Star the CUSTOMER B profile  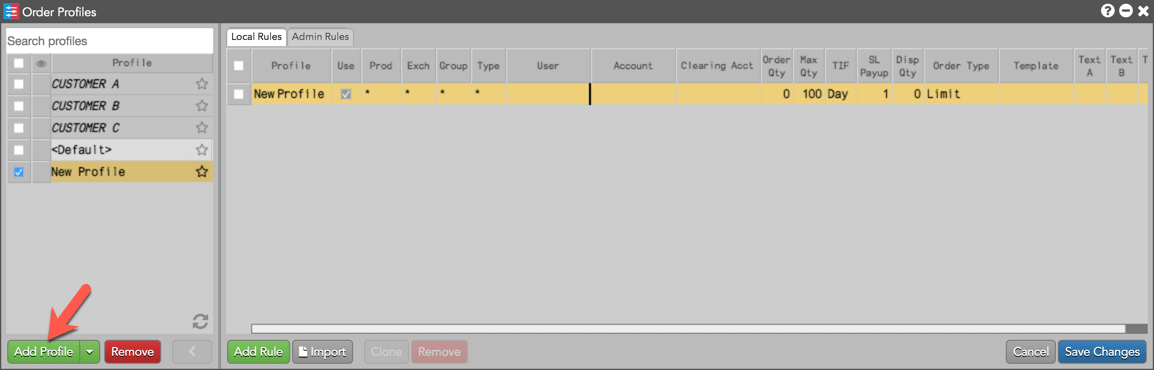pos(202,106)
